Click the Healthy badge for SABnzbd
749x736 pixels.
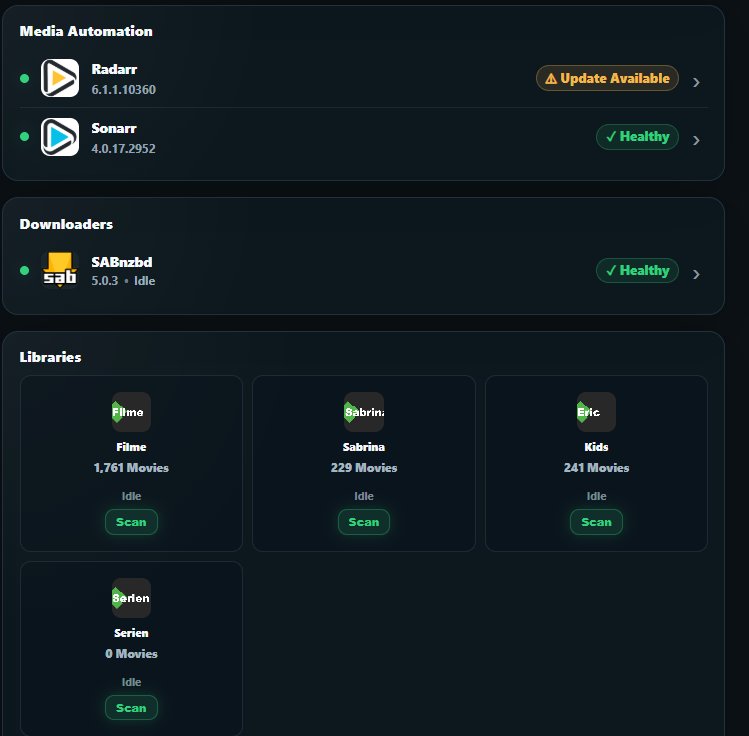637,270
